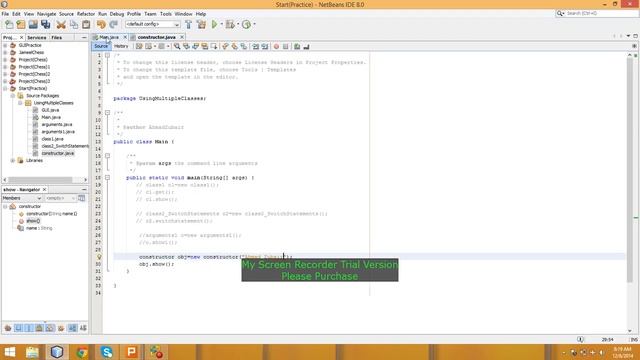
Task: Open the File menu
Action: click(x=5, y=14)
